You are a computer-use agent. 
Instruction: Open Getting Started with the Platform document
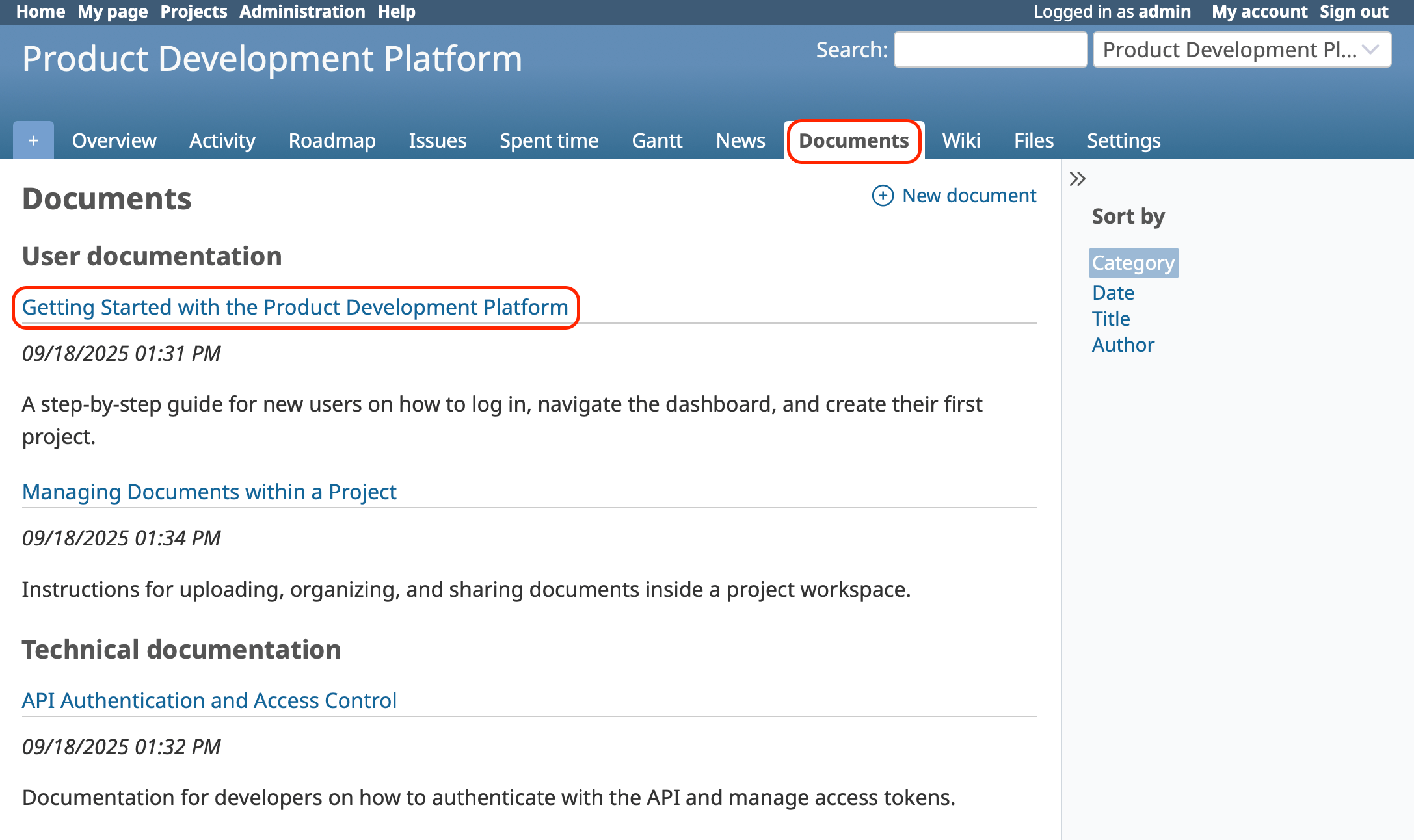pyautogui.click(x=295, y=307)
